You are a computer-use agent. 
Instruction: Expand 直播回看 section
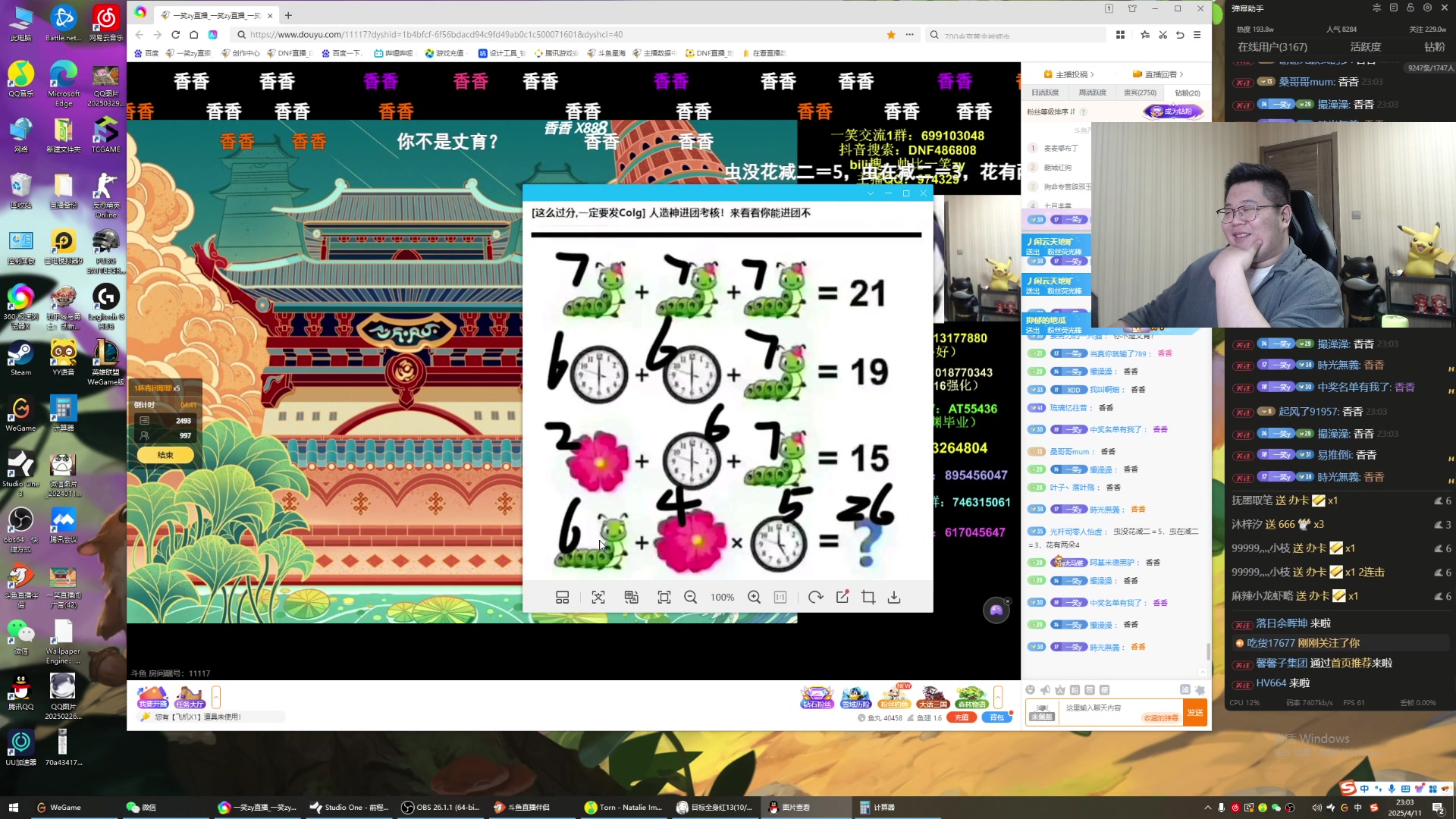(1158, 74)
